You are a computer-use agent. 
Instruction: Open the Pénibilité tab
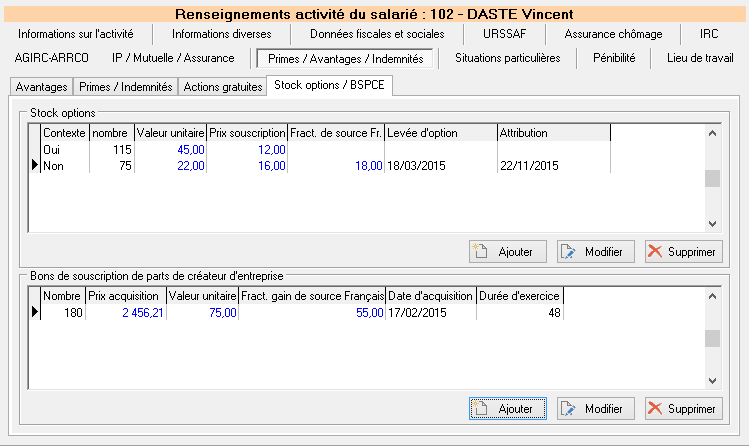(613, 58)
